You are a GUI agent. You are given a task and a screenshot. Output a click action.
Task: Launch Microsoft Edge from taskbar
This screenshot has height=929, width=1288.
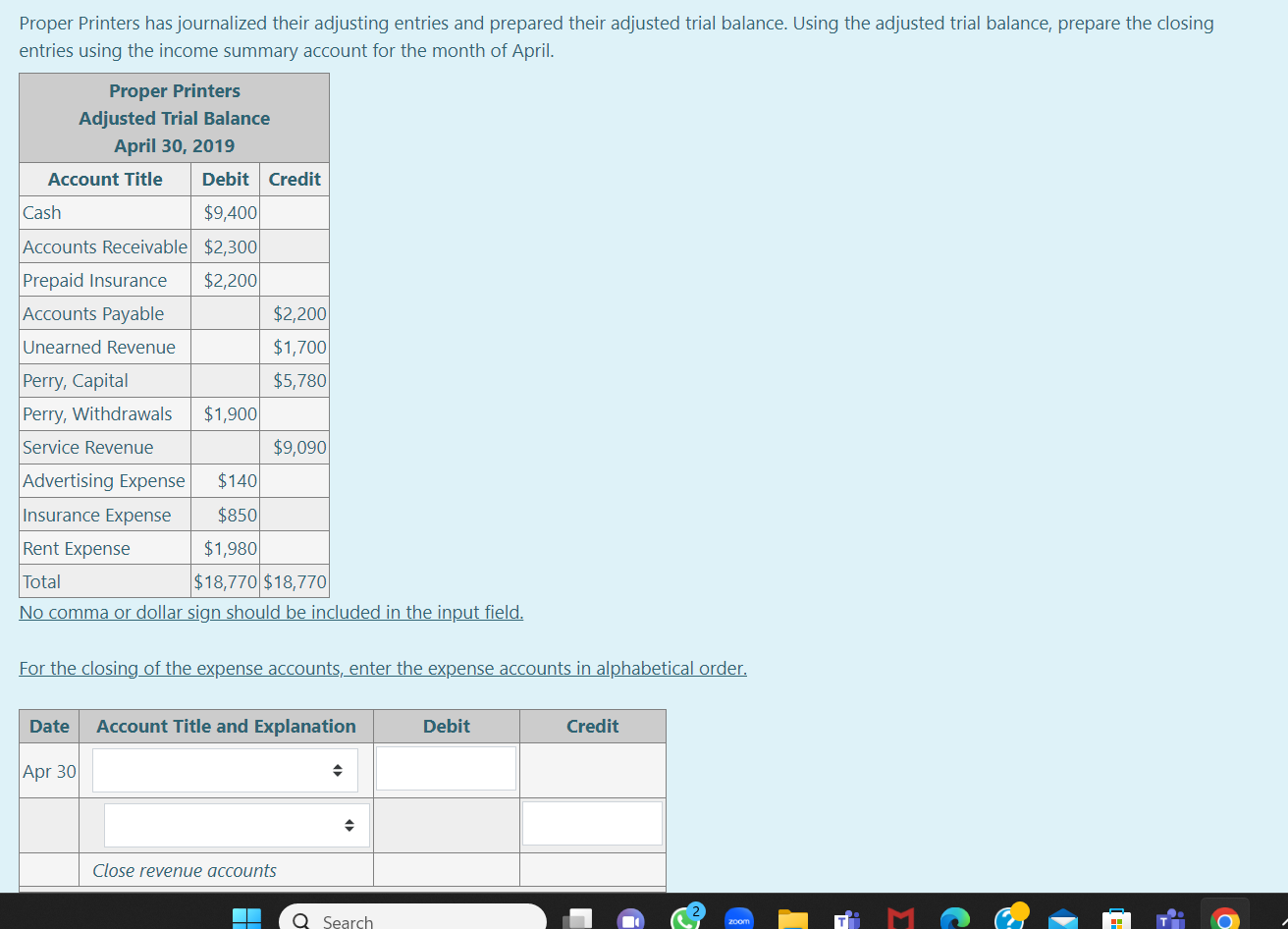pos(953,920)
